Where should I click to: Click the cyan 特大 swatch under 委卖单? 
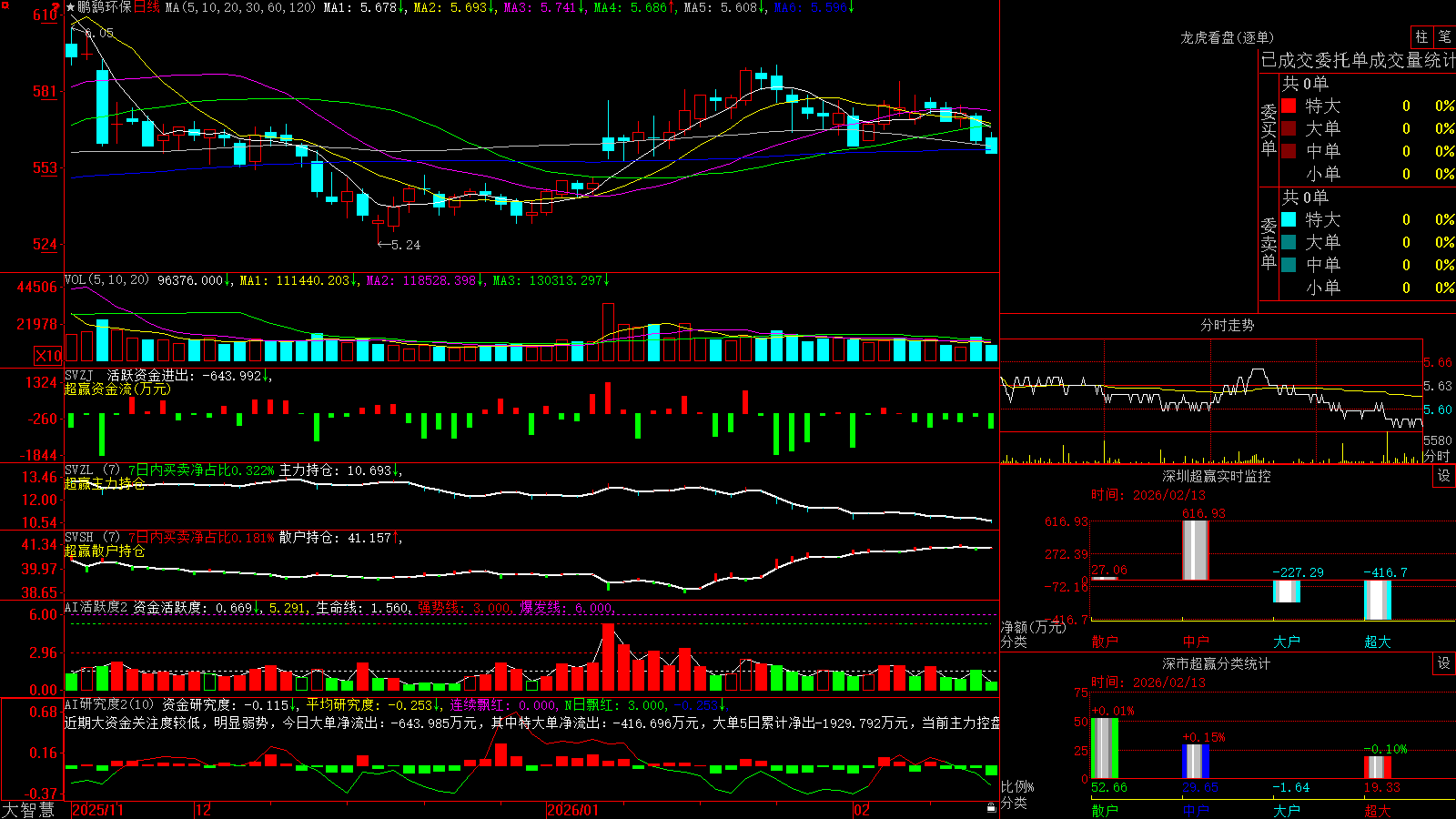point(1289,219)
